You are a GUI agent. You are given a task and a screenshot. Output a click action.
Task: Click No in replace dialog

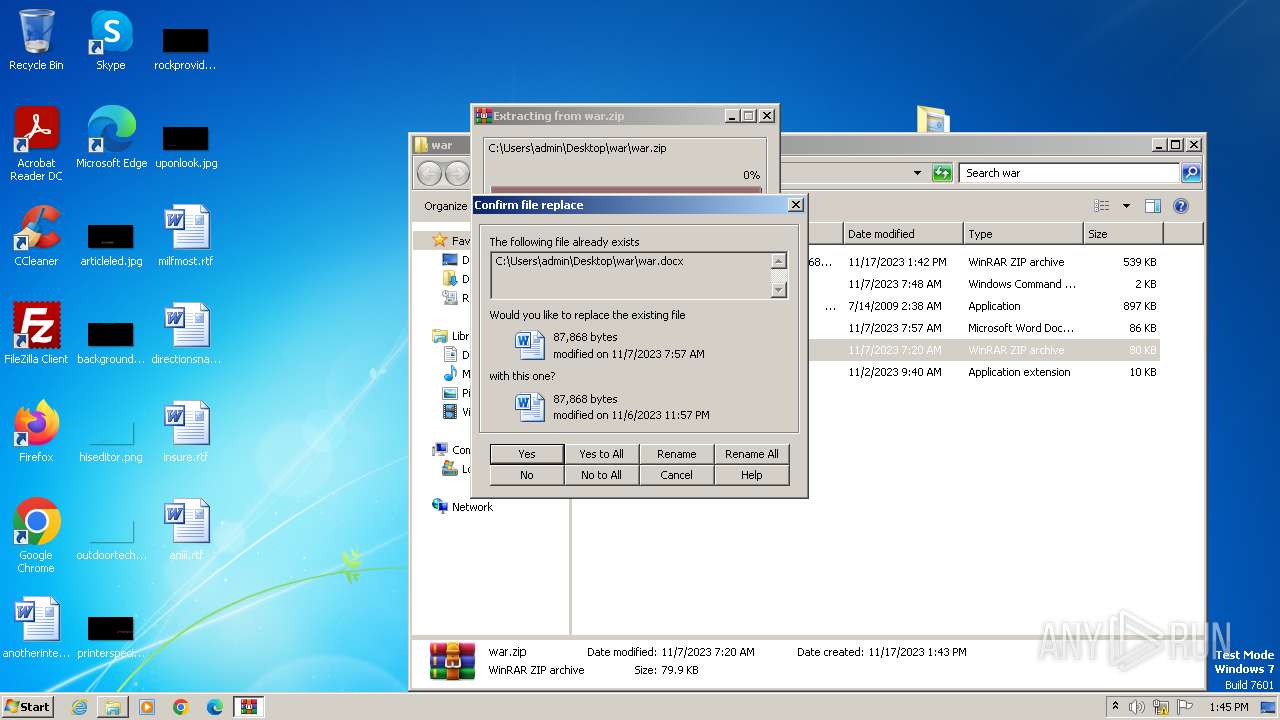527,475
